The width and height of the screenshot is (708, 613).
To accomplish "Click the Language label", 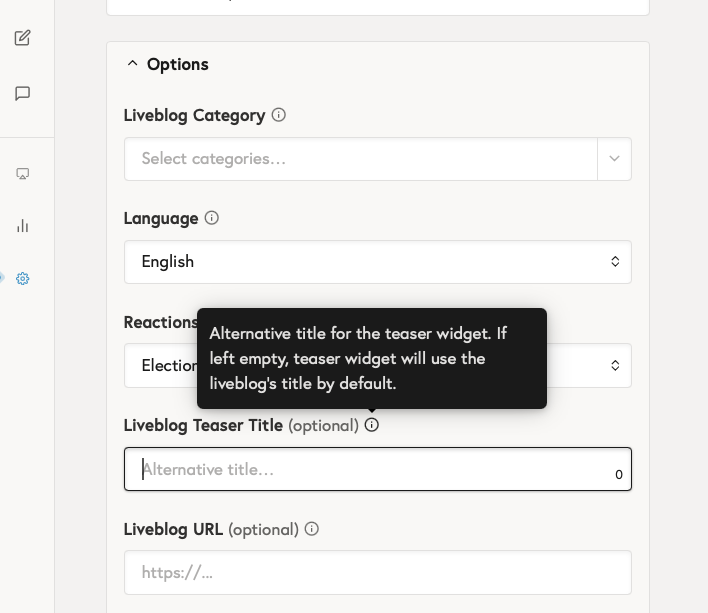I will pyautogui.click(x=161, y=218).
